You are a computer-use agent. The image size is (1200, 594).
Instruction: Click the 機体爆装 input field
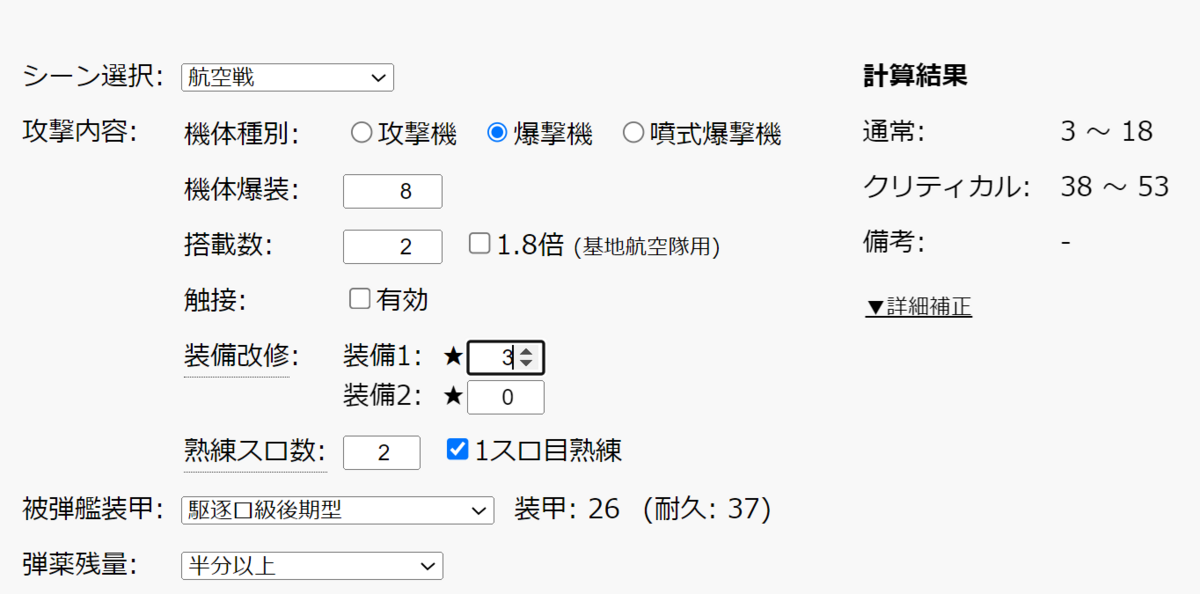pyautogui.click(x=392, y=191)
